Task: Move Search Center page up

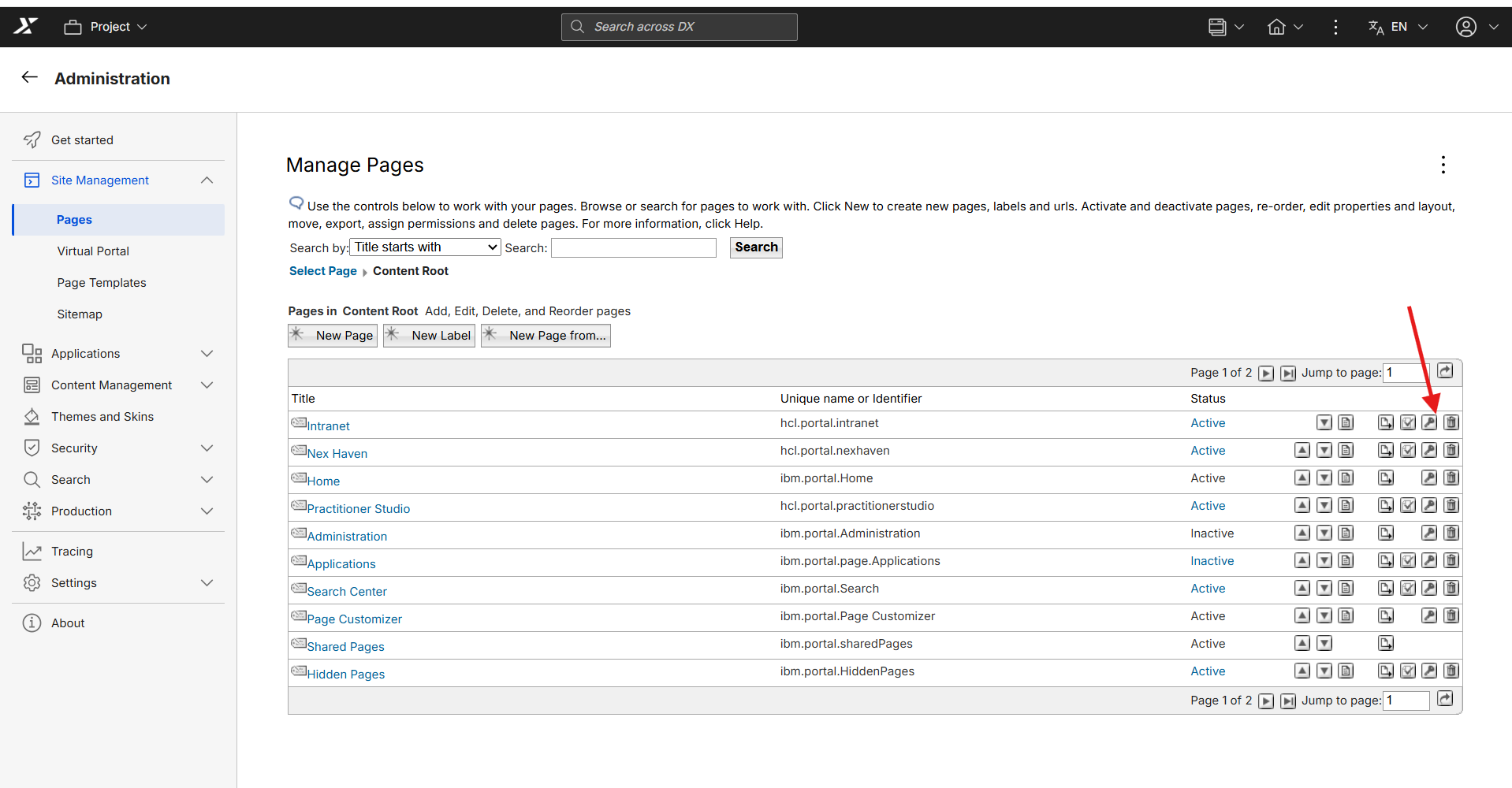Action: 1302,589
